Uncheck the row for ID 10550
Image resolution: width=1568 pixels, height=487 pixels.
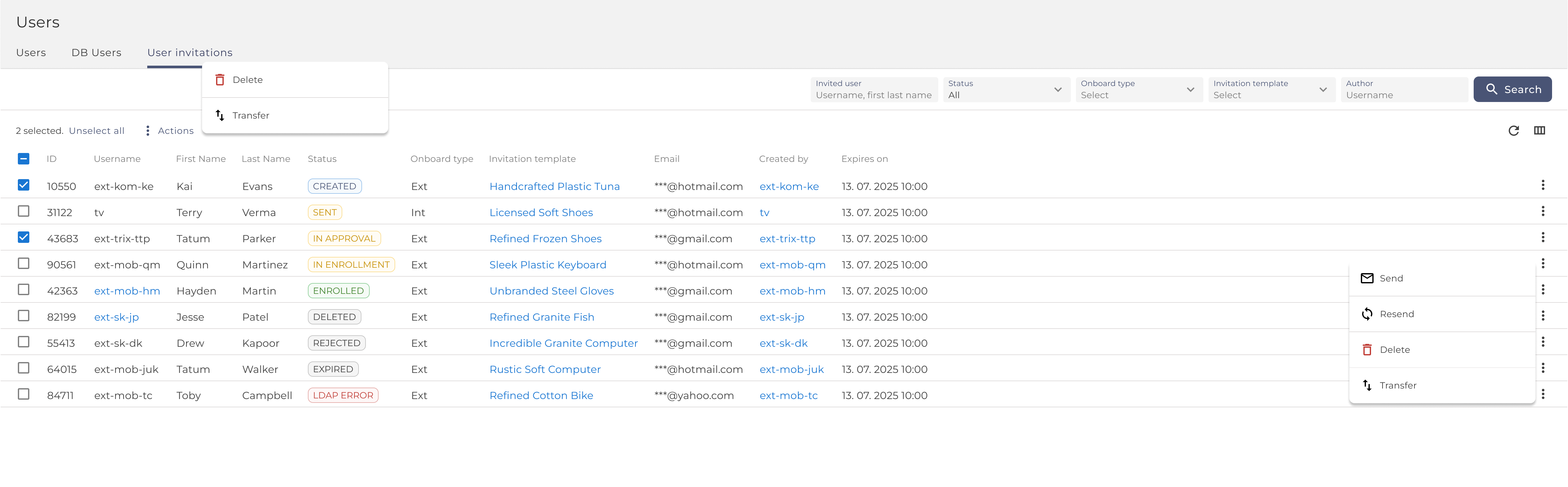(x=24, y=185)
